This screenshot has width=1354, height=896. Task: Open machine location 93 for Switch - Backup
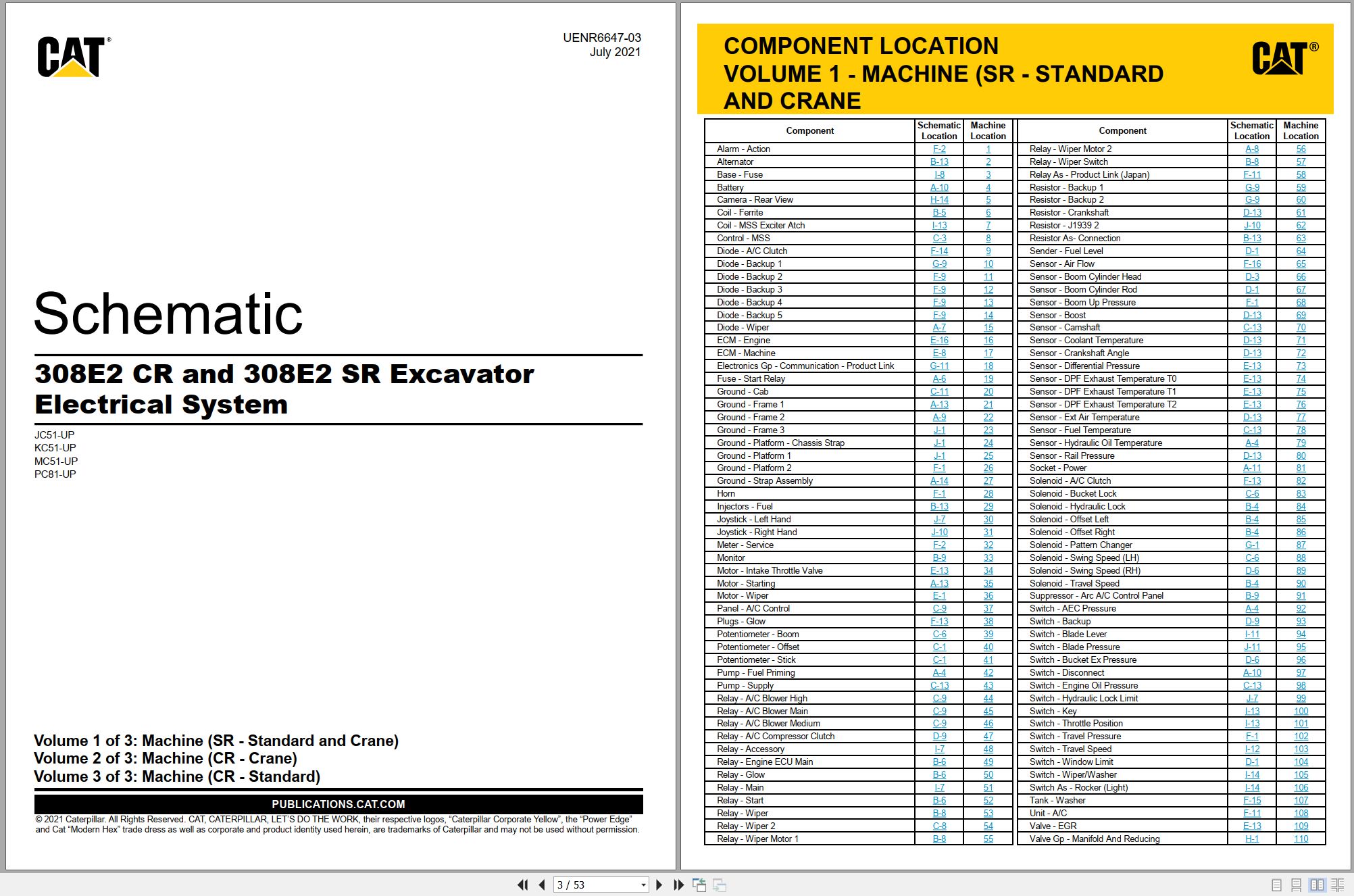[x=1301, y=621]
